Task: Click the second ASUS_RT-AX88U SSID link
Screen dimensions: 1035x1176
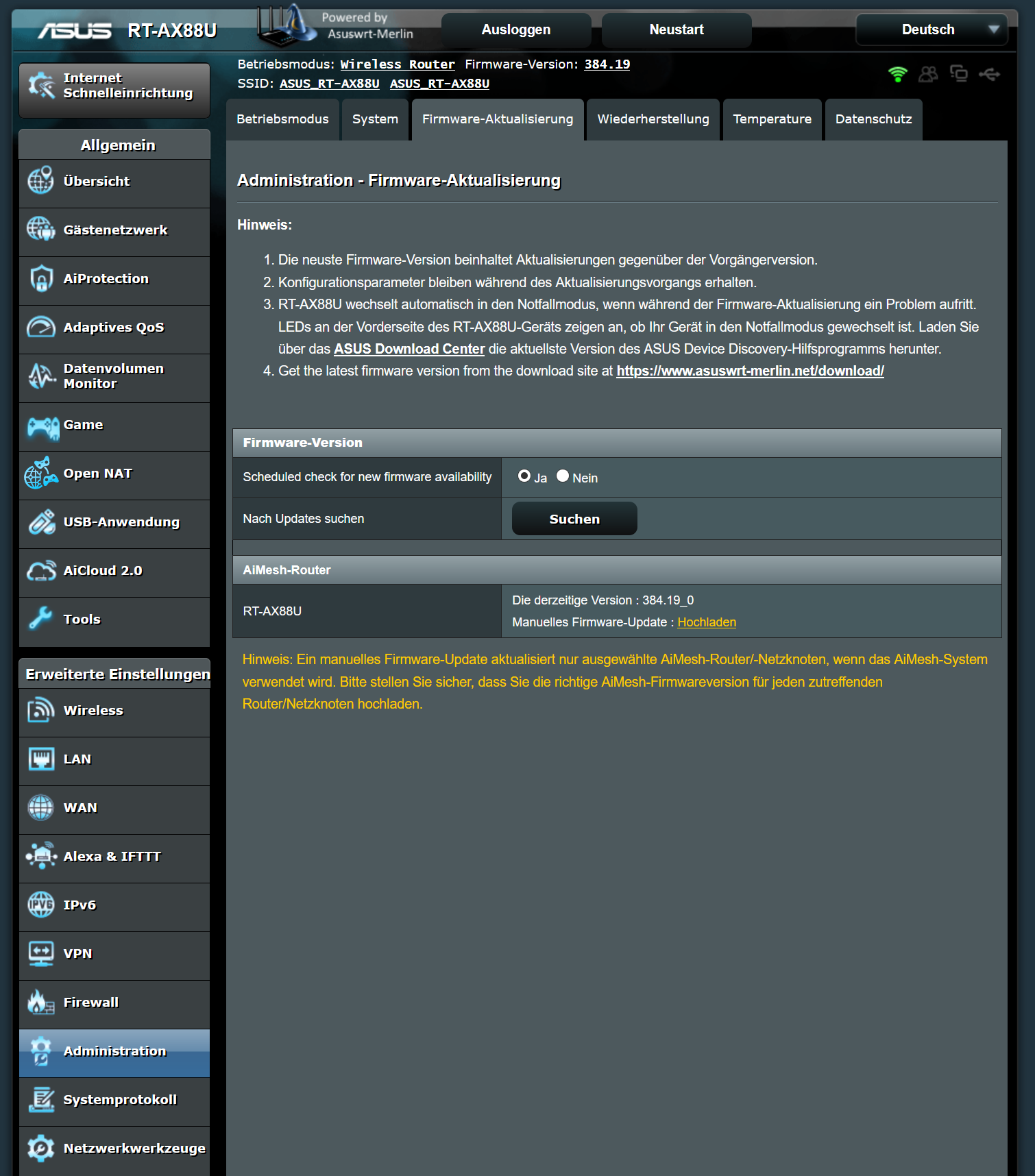Action: click(440, 84)
